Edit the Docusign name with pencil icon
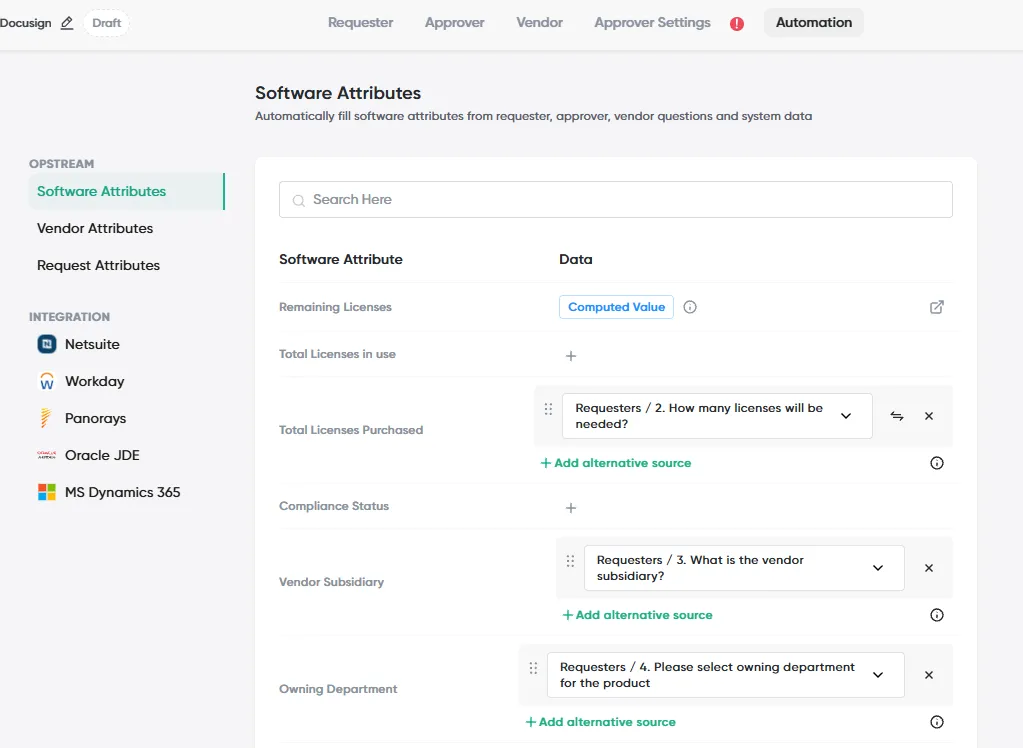1023x748 pixels. coord(67,23)
